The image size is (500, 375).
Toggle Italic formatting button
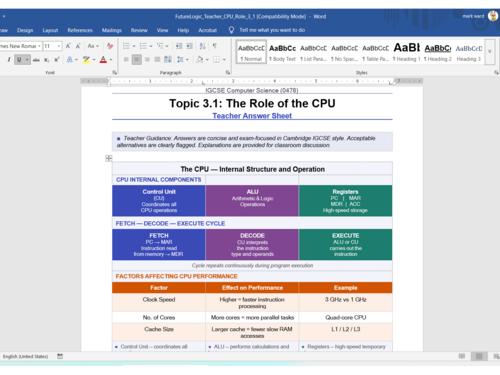(x=9, y=60)
